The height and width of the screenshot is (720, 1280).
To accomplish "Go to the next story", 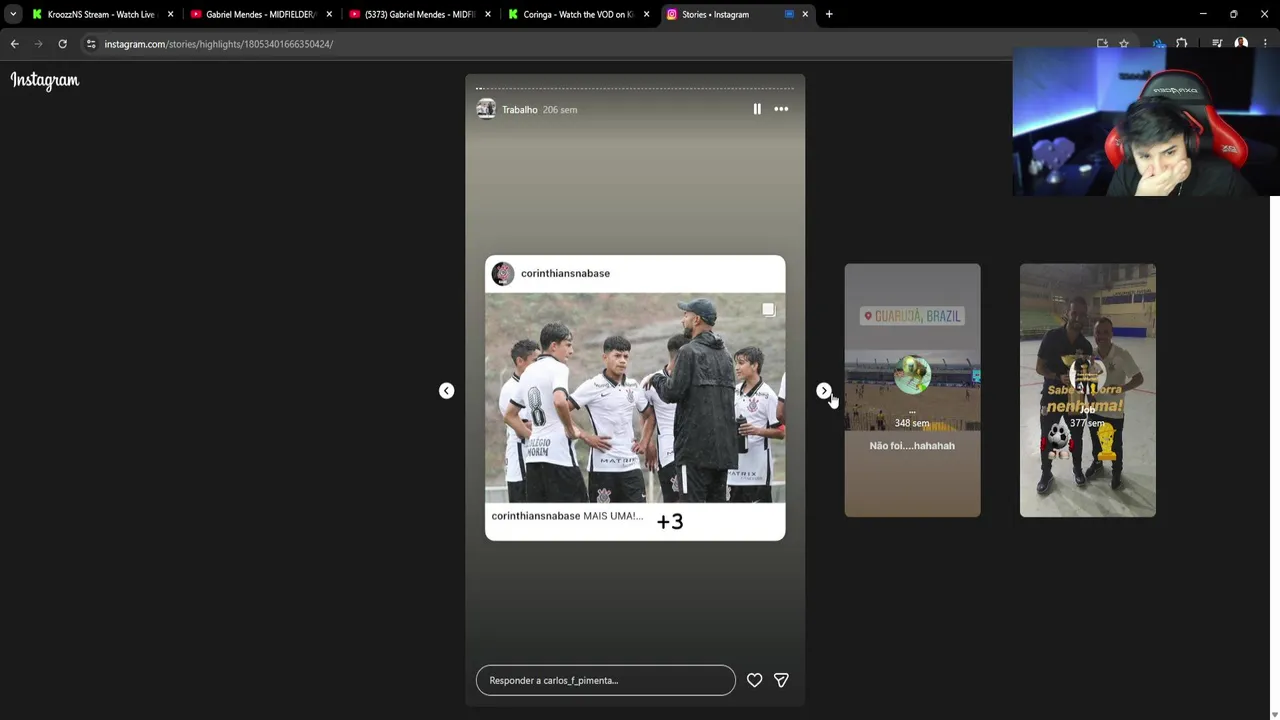I will [x=823, y=391].
